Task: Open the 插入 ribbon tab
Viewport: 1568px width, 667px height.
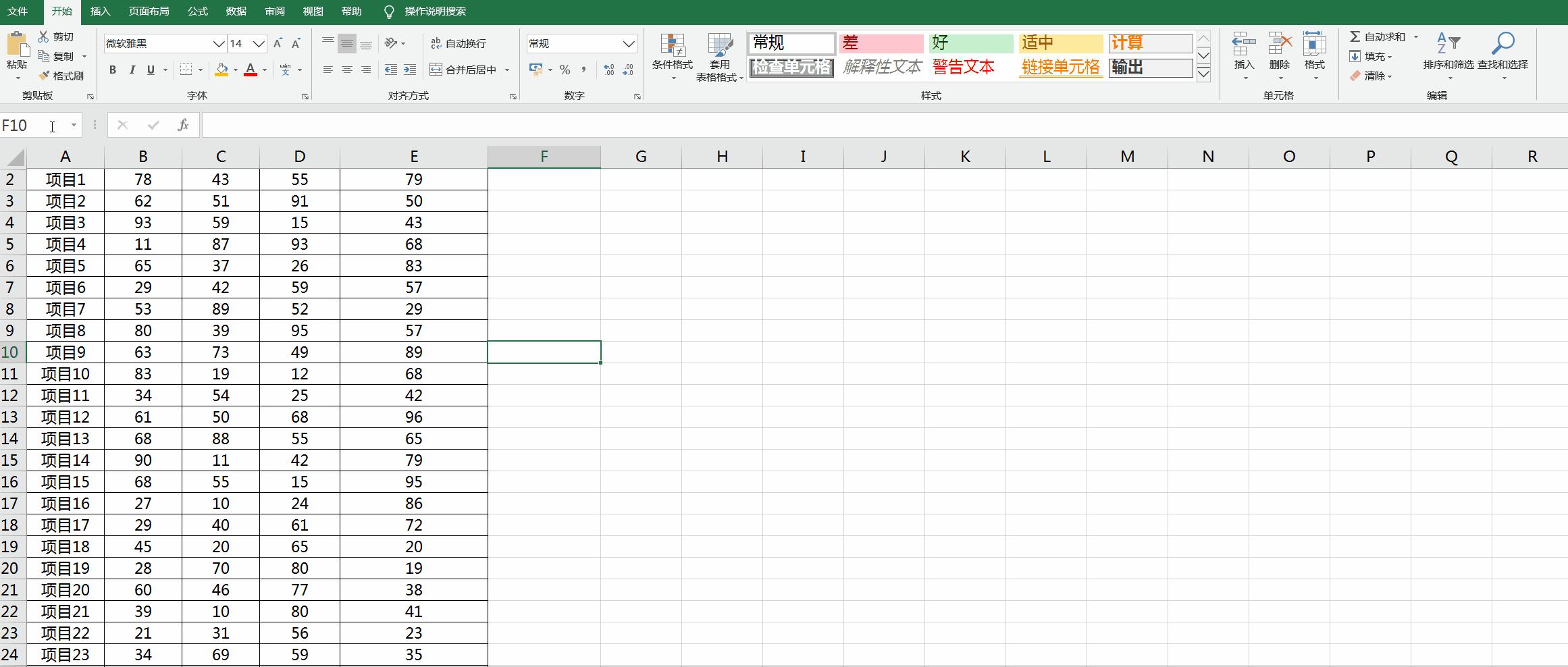Action: click(99, 11)
